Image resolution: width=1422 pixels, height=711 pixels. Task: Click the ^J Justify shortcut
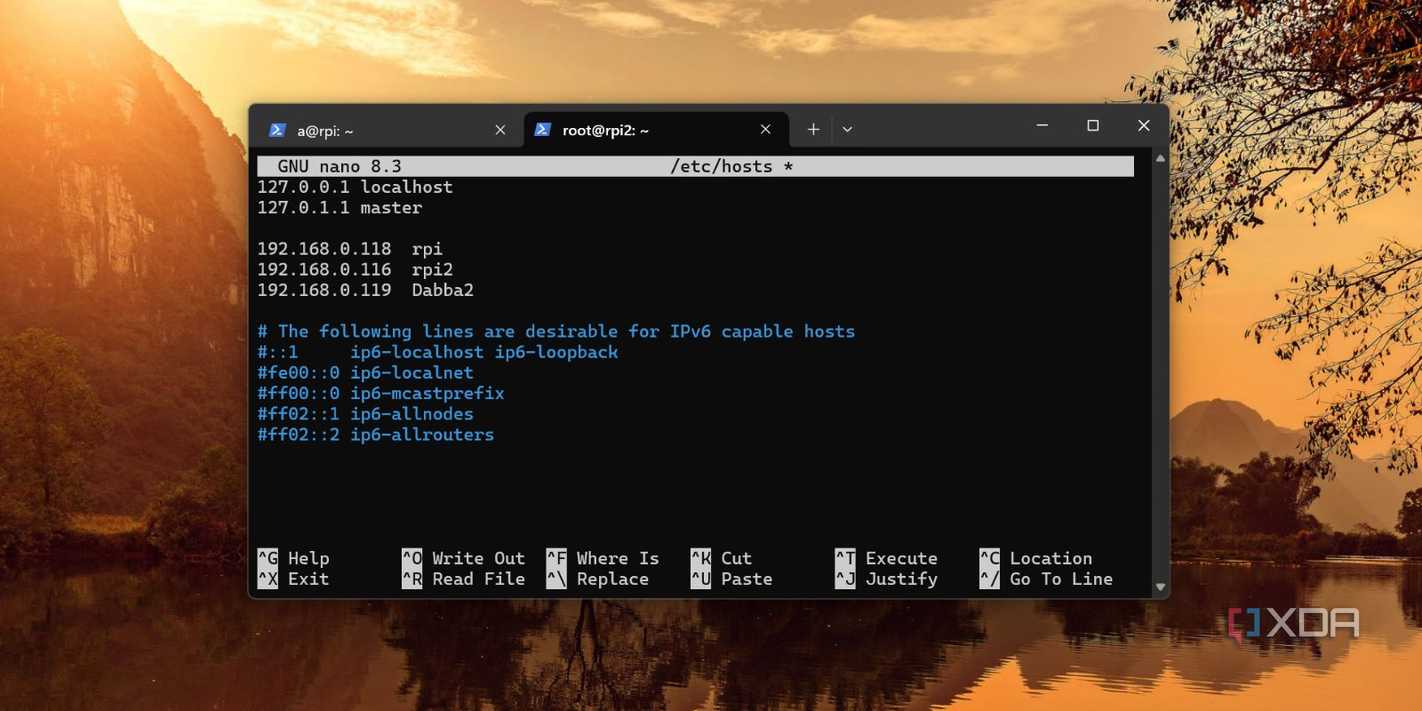(886, 579)
